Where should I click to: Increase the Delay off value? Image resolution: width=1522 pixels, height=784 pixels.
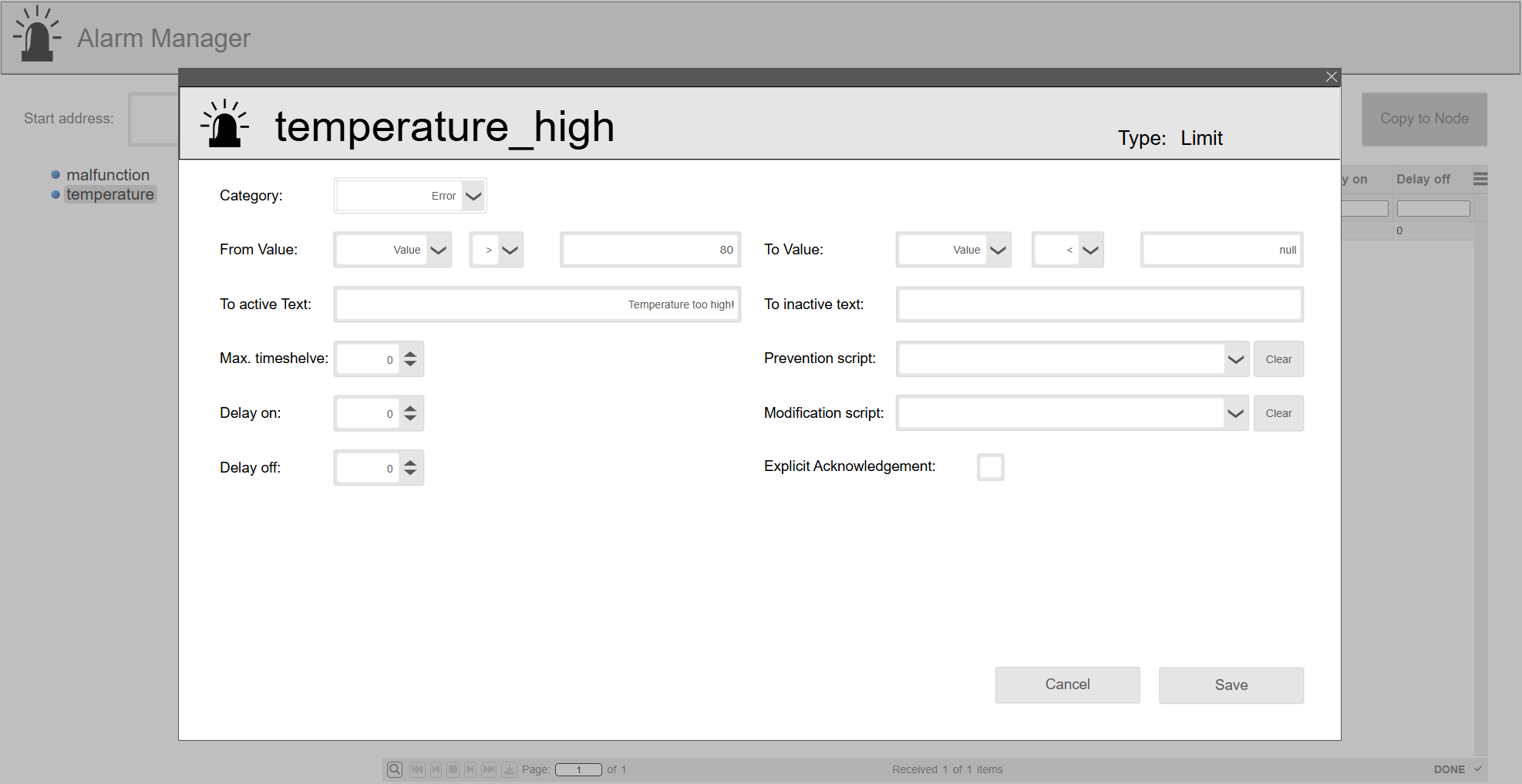(410, 463)
